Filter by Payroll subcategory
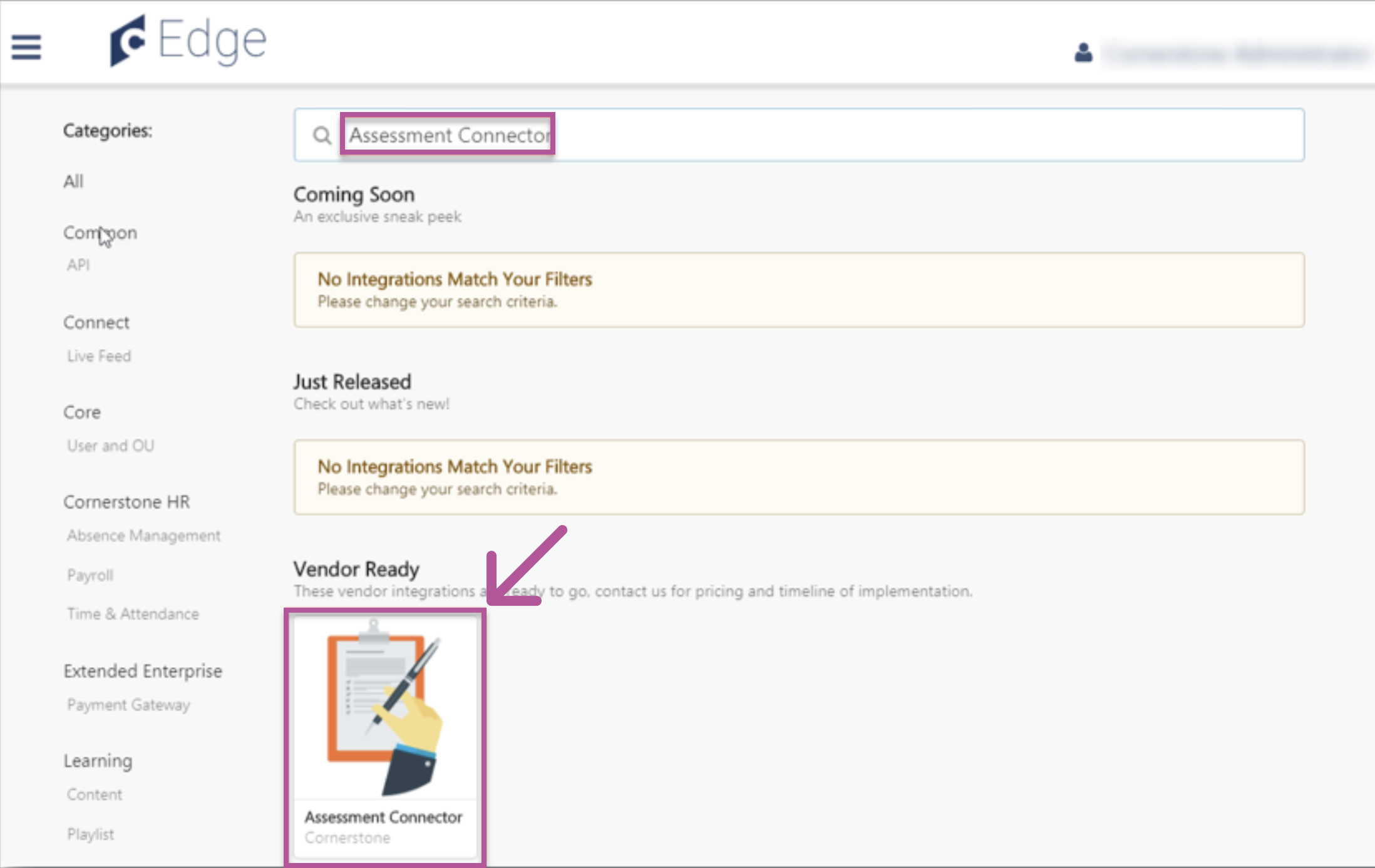 [90, 575]
